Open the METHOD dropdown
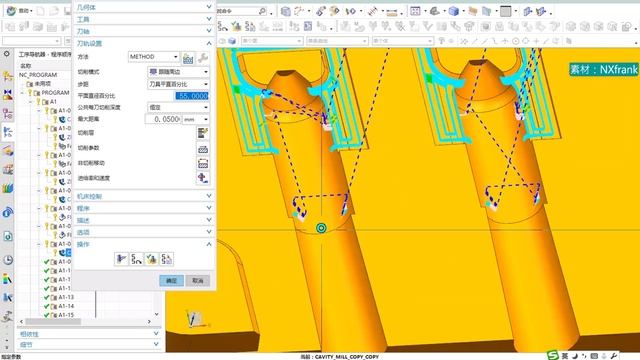Image resolution: width=640 pixels, height=360 pixels. [x=154, y=57]
